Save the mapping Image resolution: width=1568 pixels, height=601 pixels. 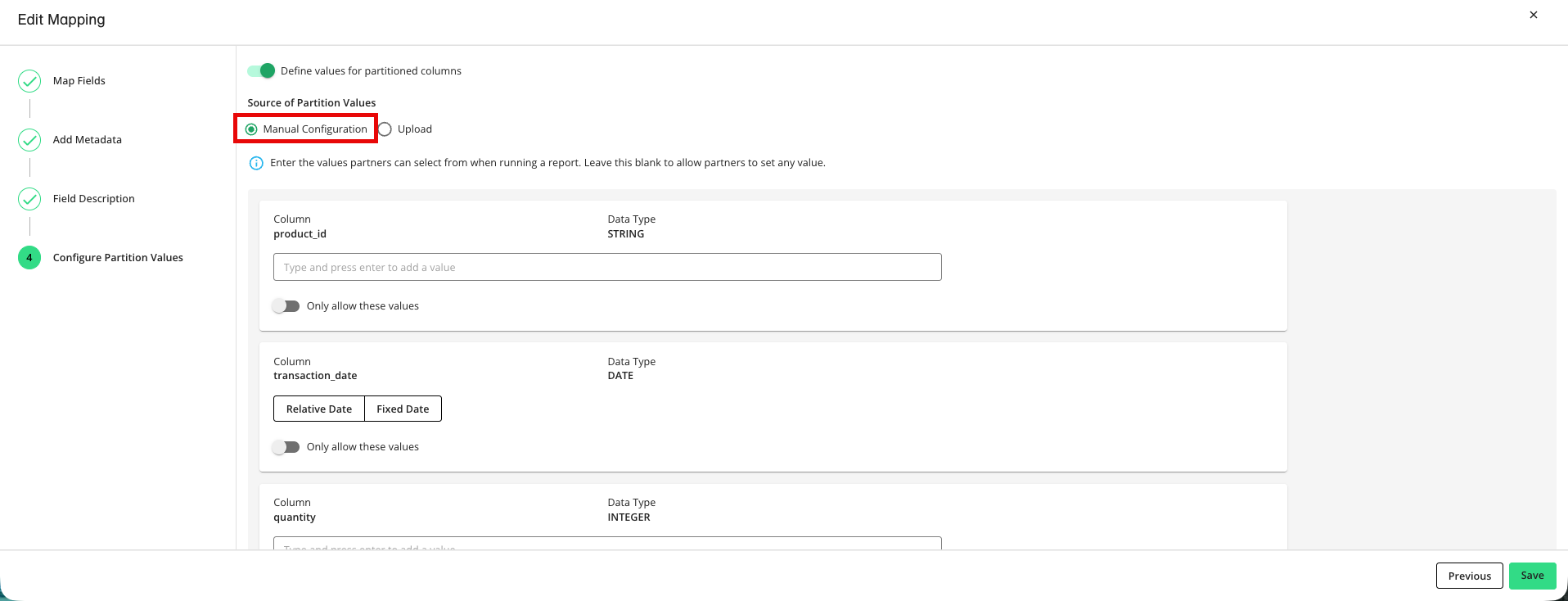coord(1533,576)
